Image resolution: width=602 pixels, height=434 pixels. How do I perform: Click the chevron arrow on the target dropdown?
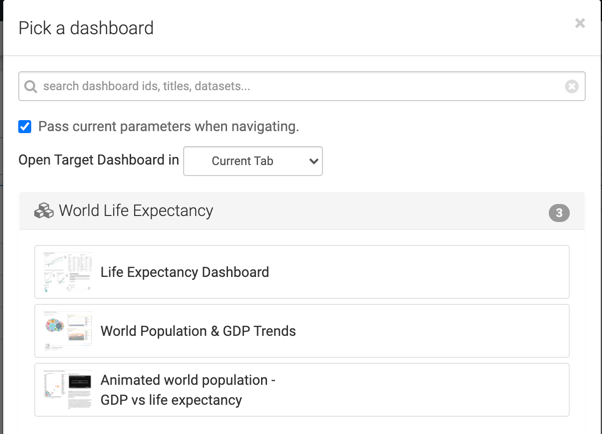313,161
